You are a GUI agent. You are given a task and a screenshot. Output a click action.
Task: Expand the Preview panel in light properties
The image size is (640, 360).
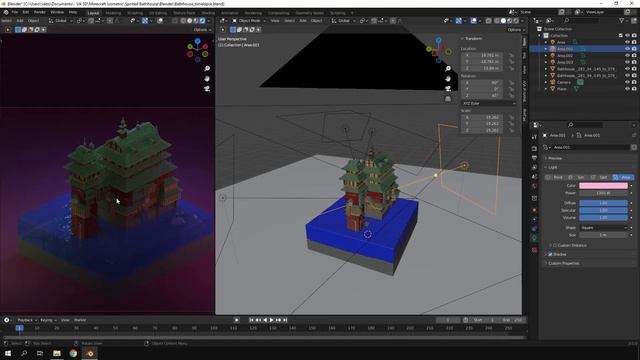point(555,158)
